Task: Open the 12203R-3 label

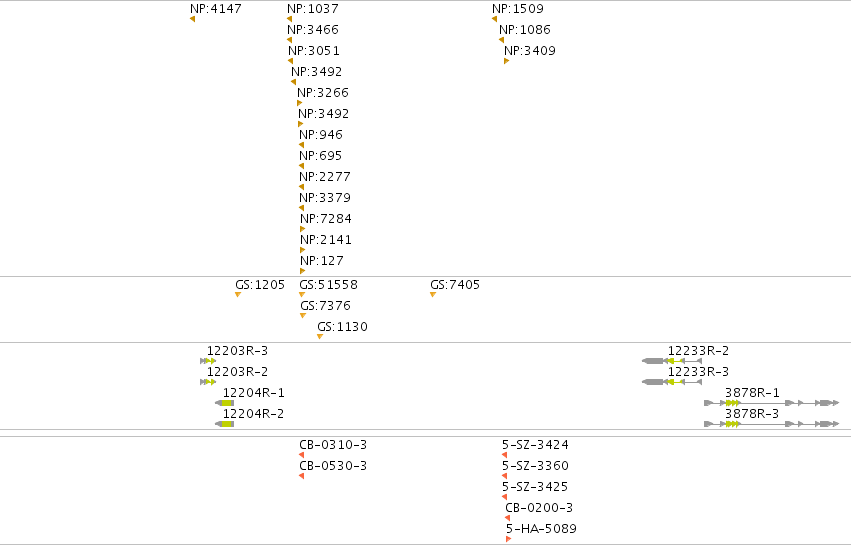Action: point(237,351)
